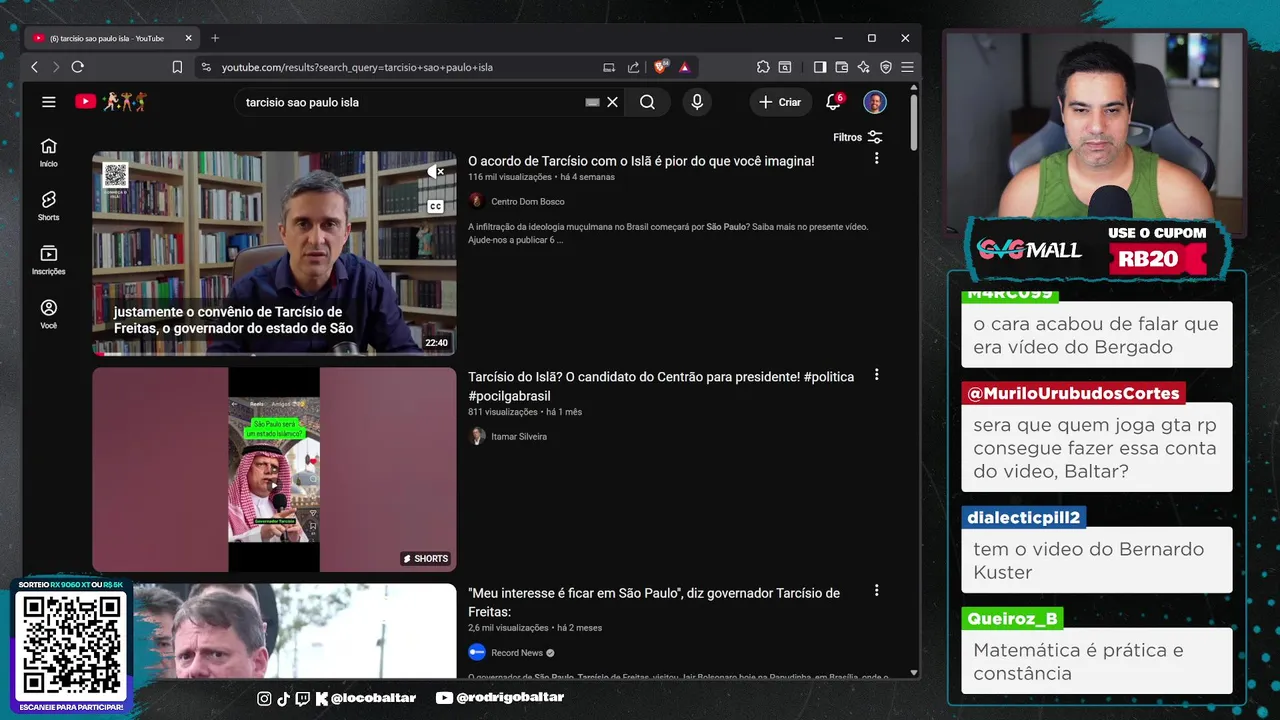Open the 'Tarcísio do Islã?' Shorts thumbnail
The height and width of the screenshot is (720, 1280).
click(274, 470)
